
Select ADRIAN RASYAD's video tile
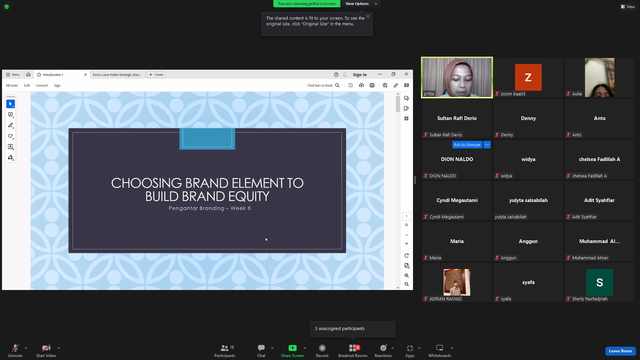point(457,282)
